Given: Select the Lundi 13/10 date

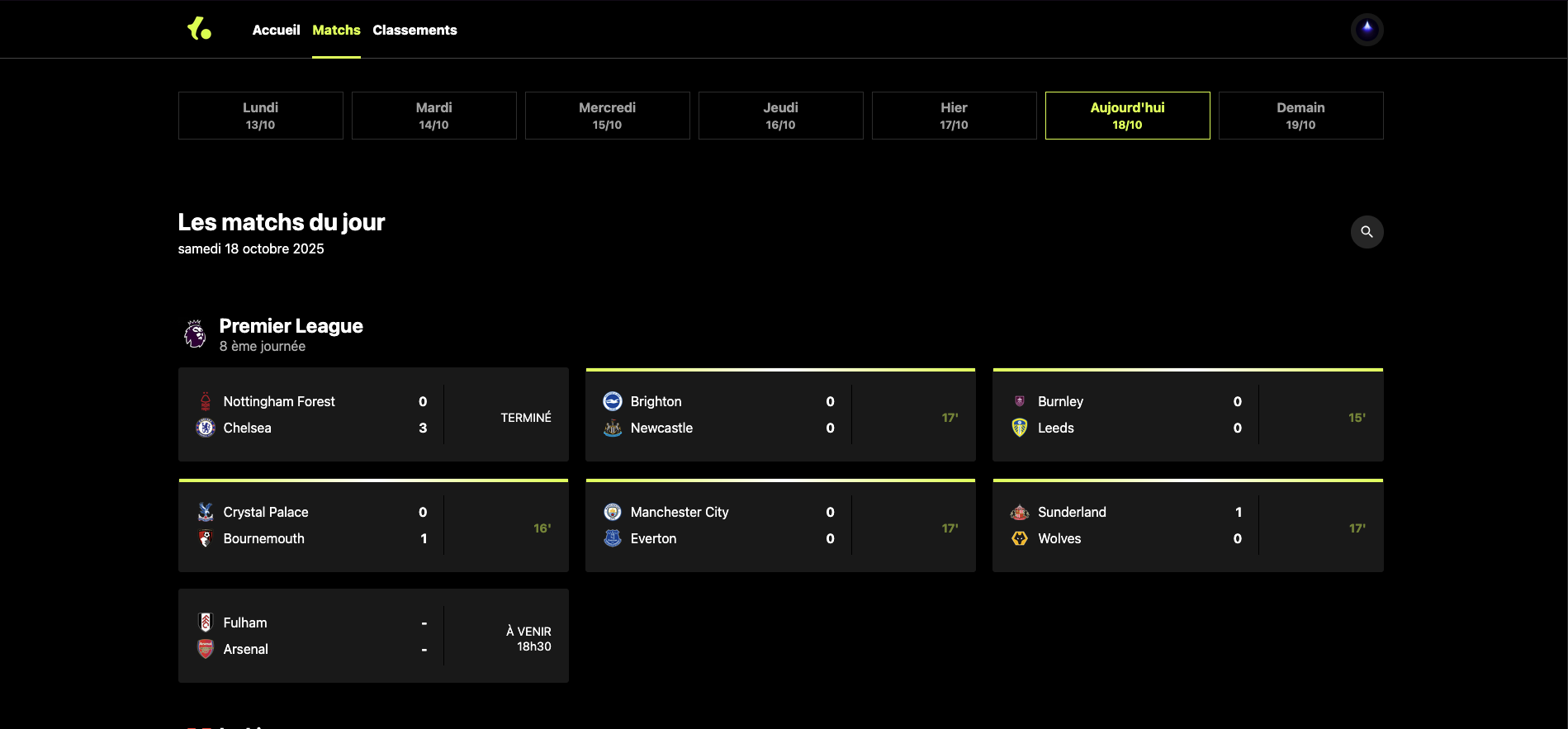Looking at the screenshot, I should coord(260,116).
